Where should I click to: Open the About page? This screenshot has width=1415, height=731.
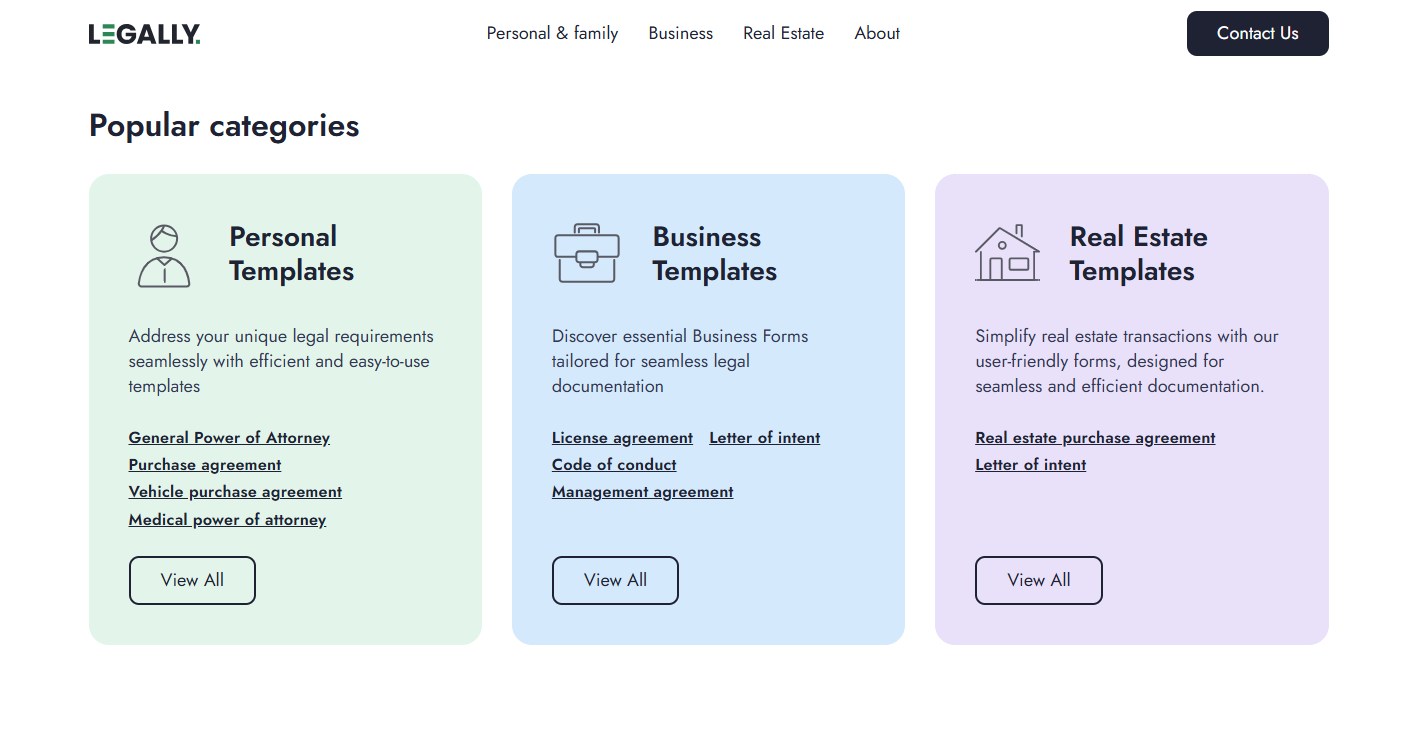[877, 33]
